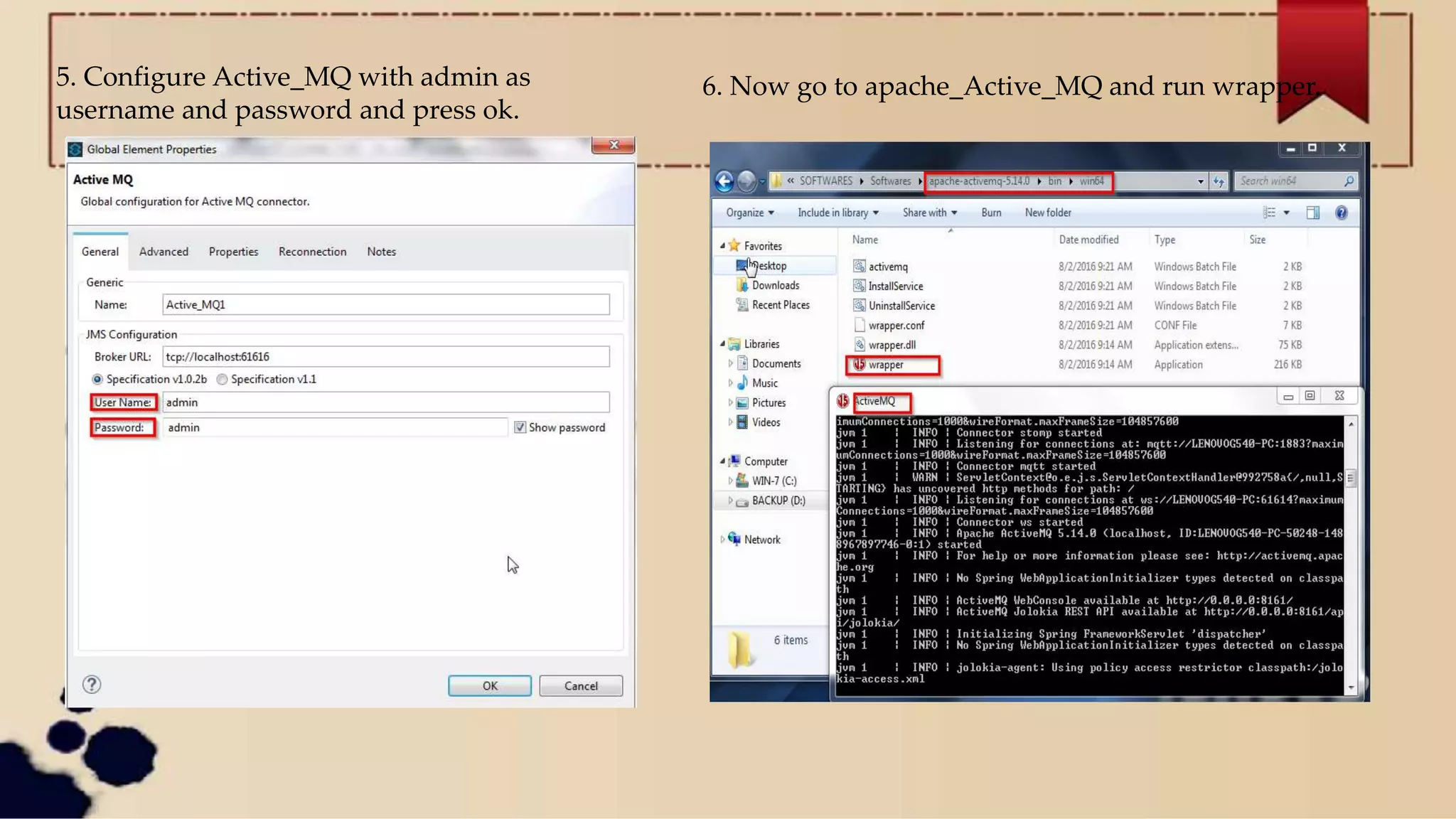Sort by the Date modified column header
Image resolution: width=1456 pixels, height=819 pixels.
tap(1088, 240)
